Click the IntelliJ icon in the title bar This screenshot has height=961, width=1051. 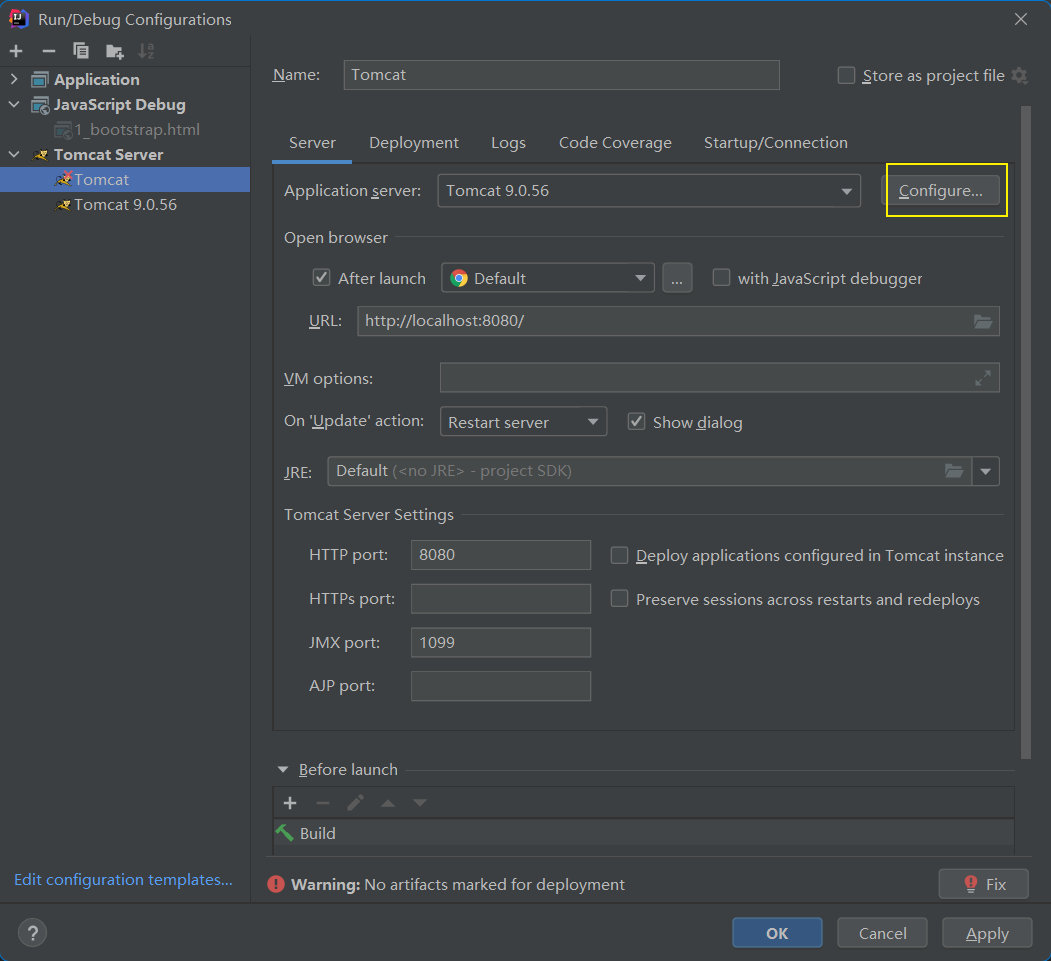[x=19, y=19]
